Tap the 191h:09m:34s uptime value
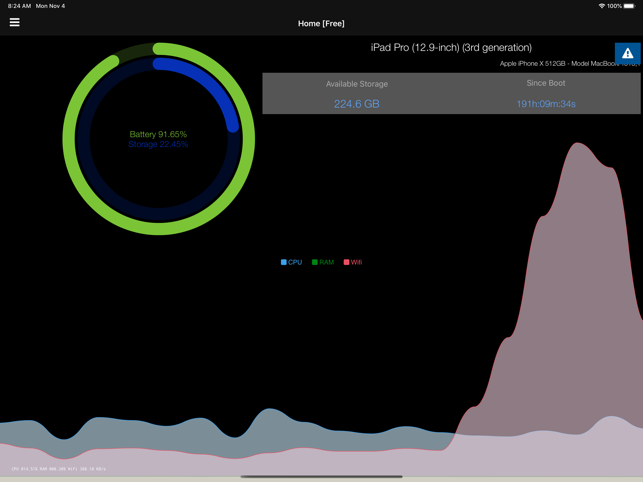Screen dimensions: 643x482 pos(546,103)
